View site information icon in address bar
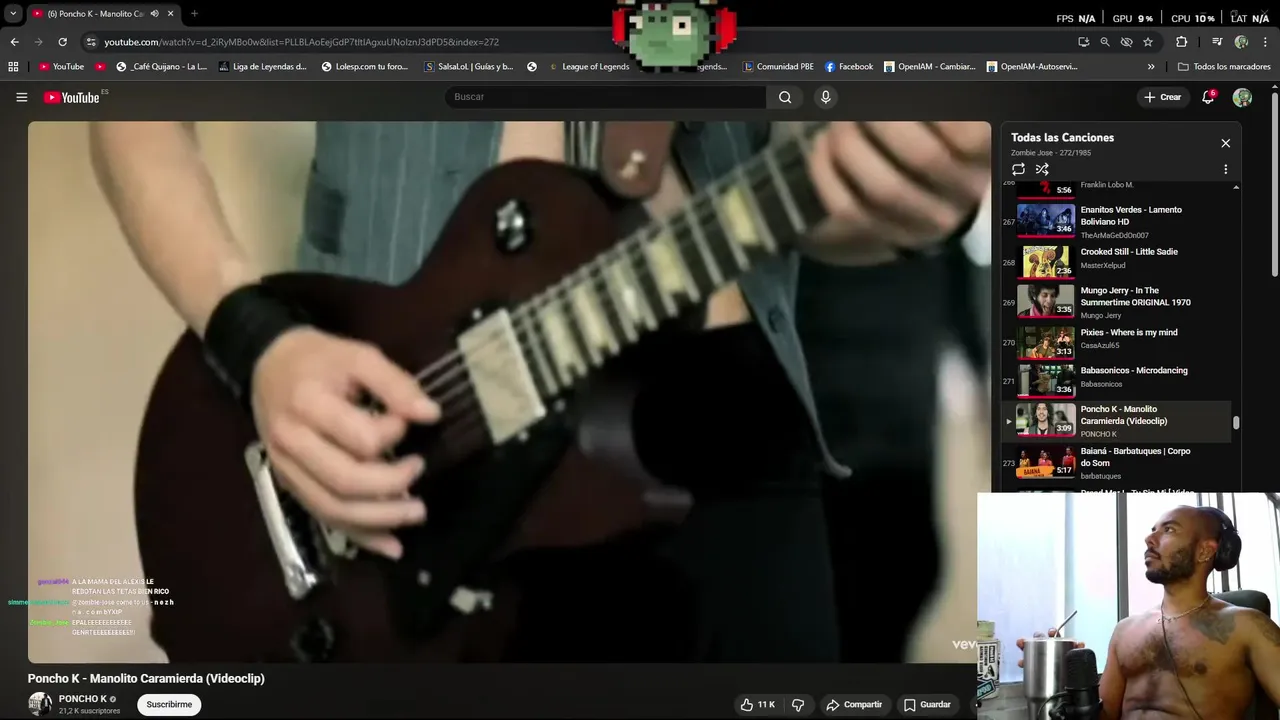This screenshot has height=720, width=1280. pos(91,42)
